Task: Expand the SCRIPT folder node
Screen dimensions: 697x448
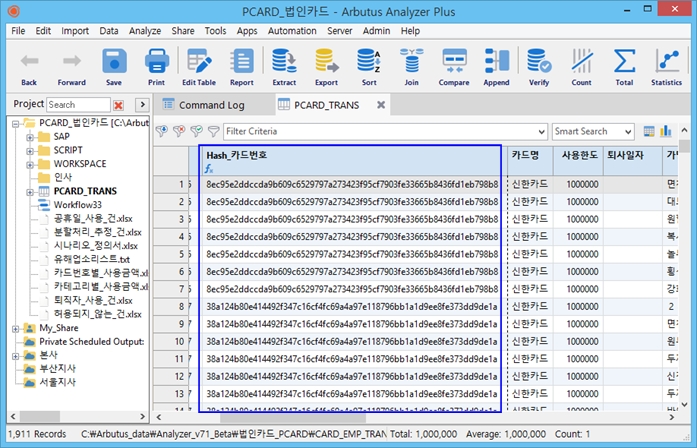Action: (x=30, y=151)
